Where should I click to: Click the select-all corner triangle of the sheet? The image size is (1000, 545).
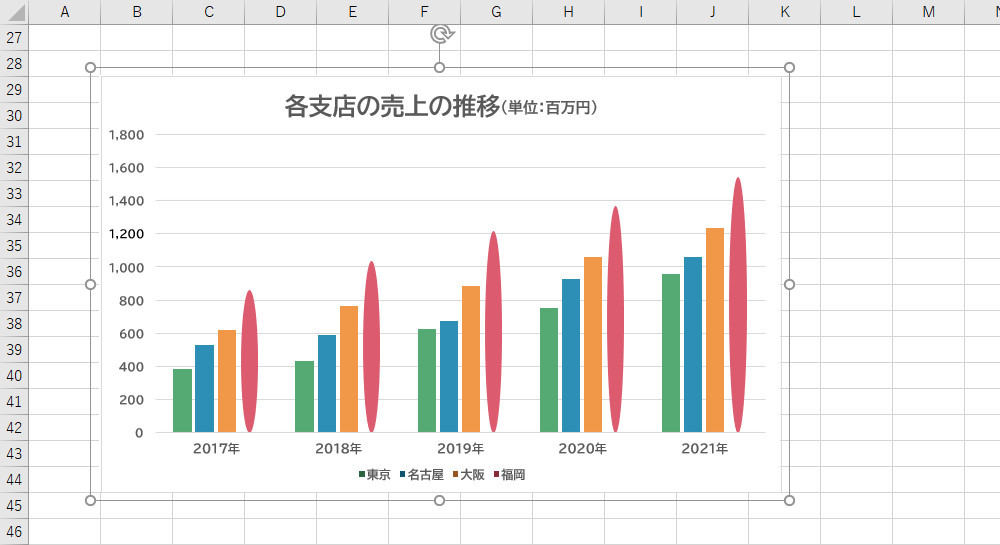(x=15, y=12)
